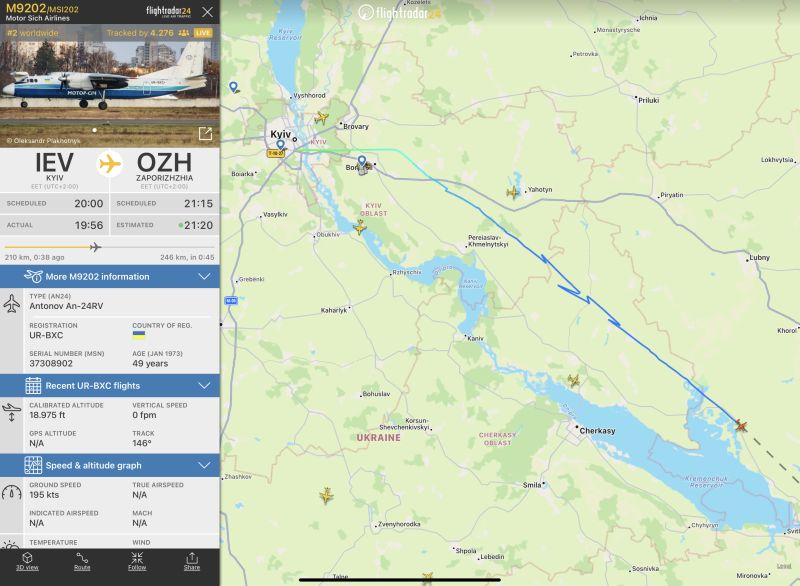
Task: Tap the Boryspil airport pin marker
Action: point(362,162)
